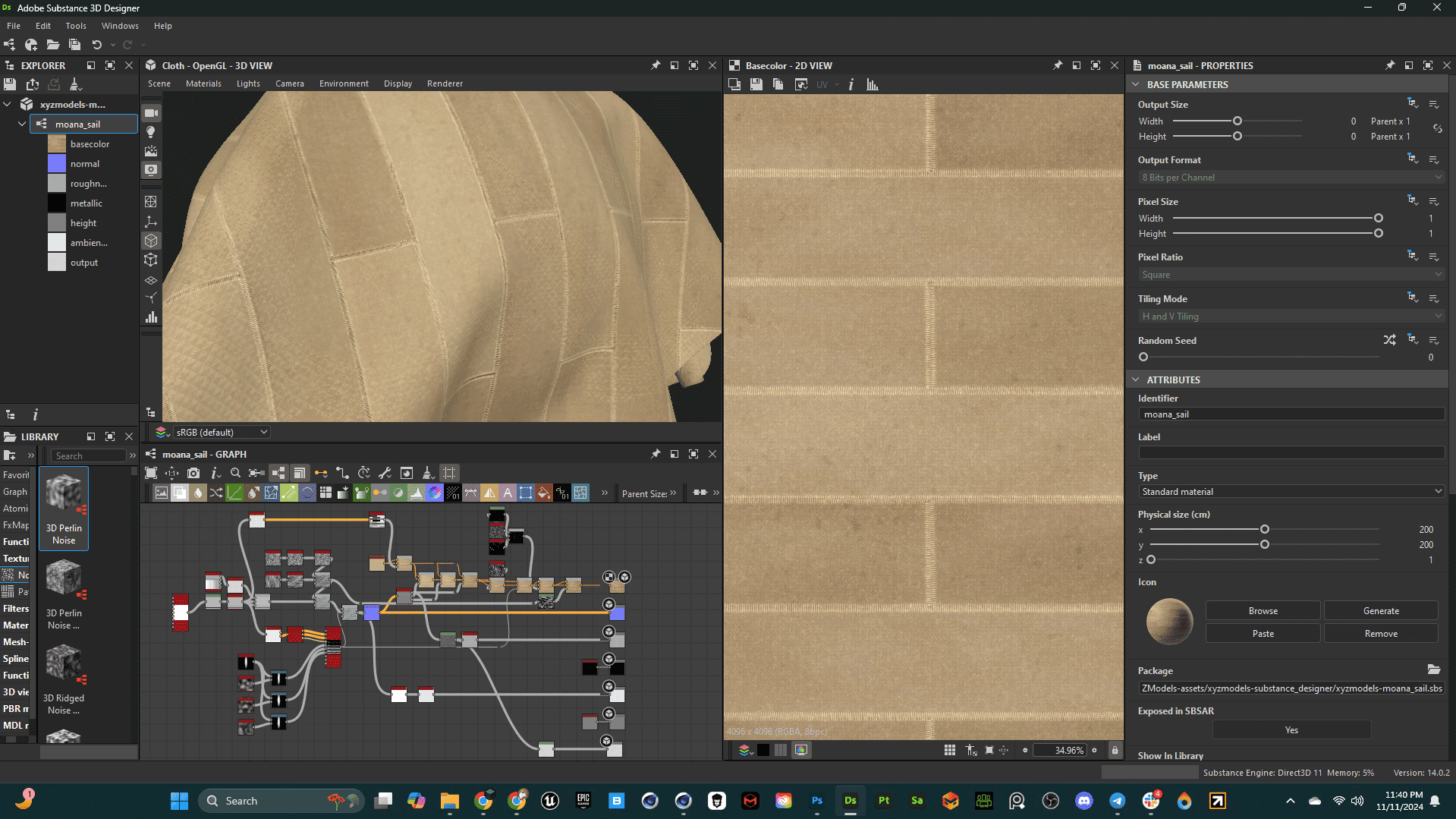The width and height of the screenshot is (1456, 819).
Task: Click the package folder icon in Properties
Action: [x=1433, y=669]
